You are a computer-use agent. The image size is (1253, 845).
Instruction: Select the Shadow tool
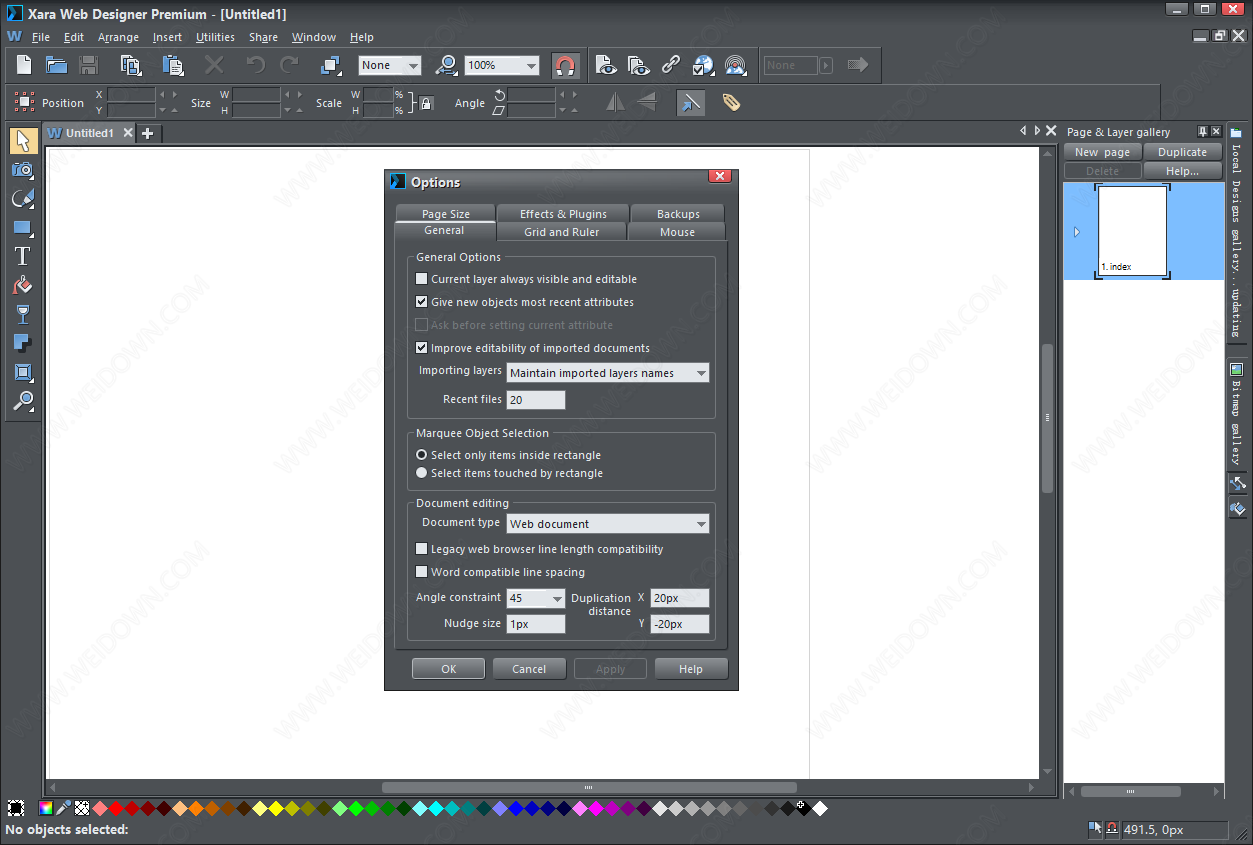click(x=23, y=343)
